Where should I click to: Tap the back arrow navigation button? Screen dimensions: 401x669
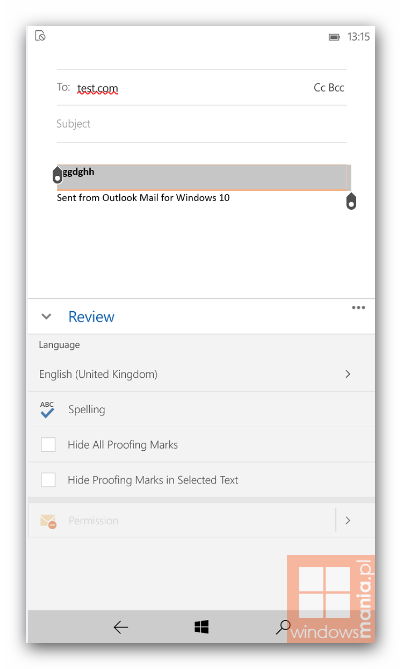(x=121, y=627)
